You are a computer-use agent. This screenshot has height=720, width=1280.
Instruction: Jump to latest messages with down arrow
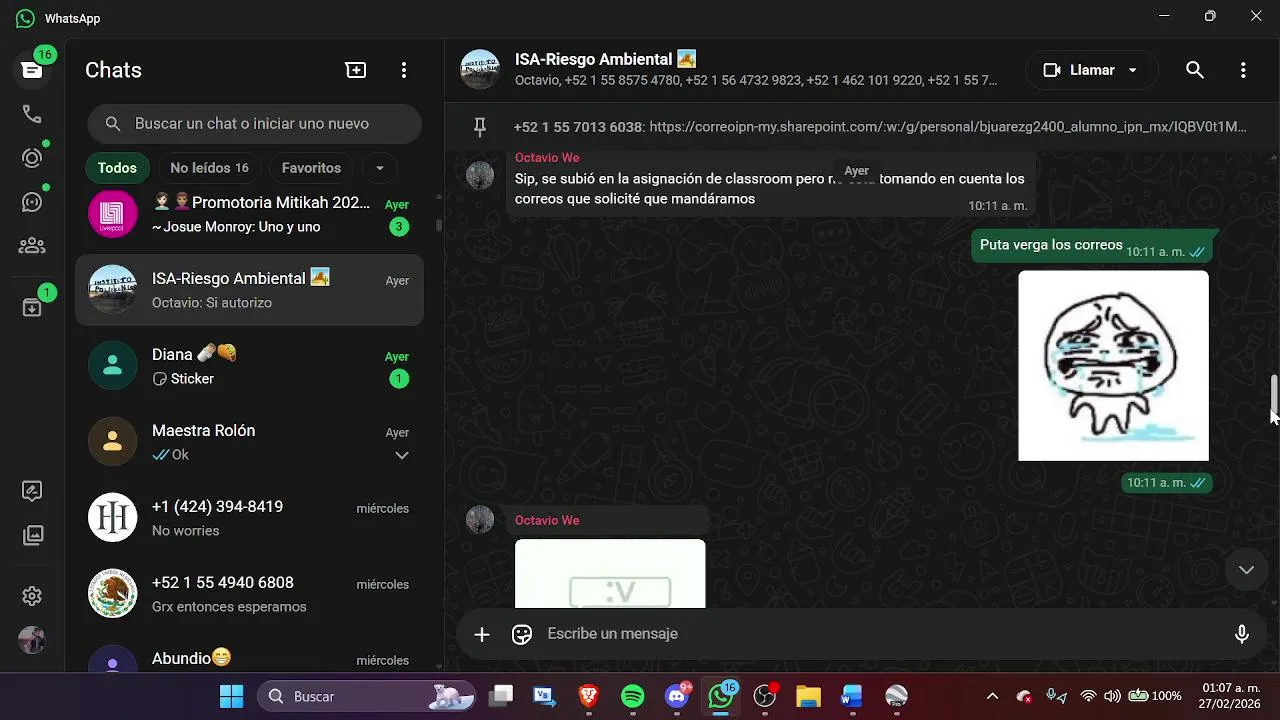[1246, 570]
